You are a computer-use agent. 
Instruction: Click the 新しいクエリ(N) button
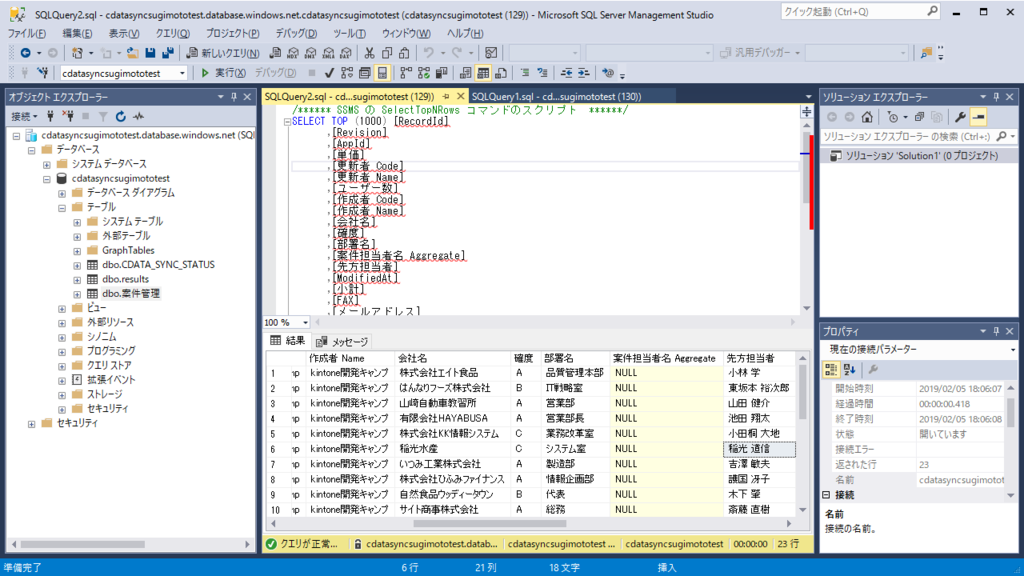[x=223, y=53]
